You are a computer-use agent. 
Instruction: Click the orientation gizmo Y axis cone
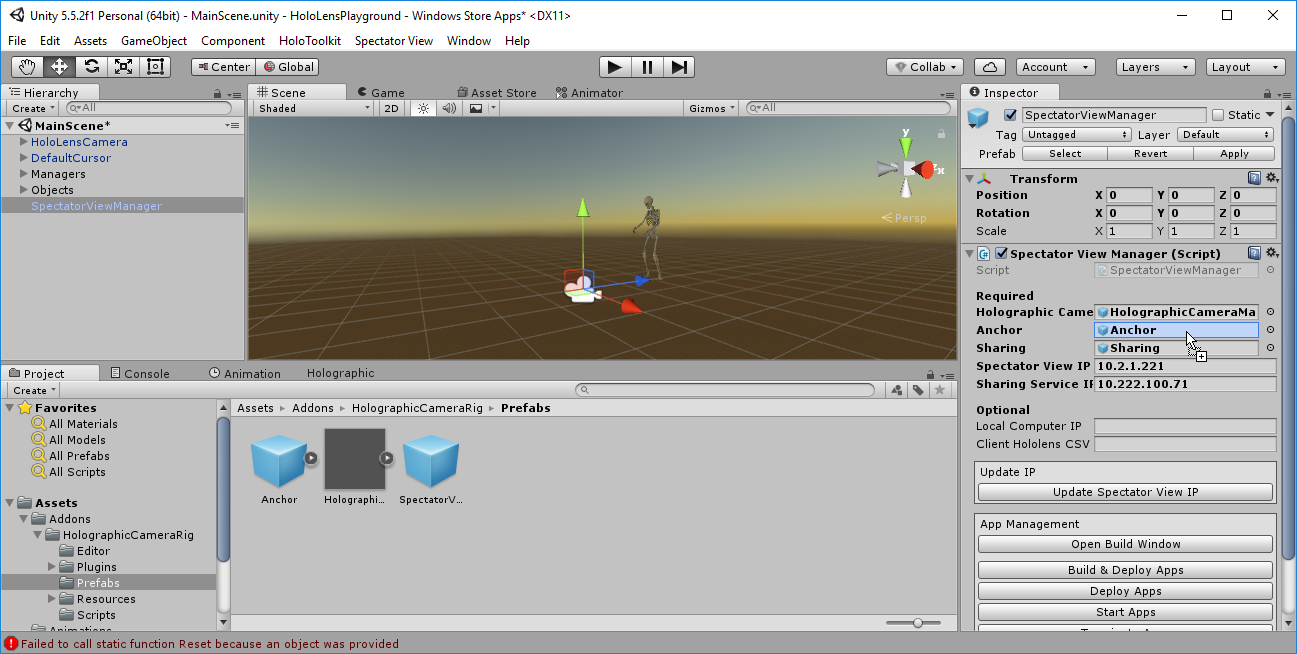click(x=906, y=148)
